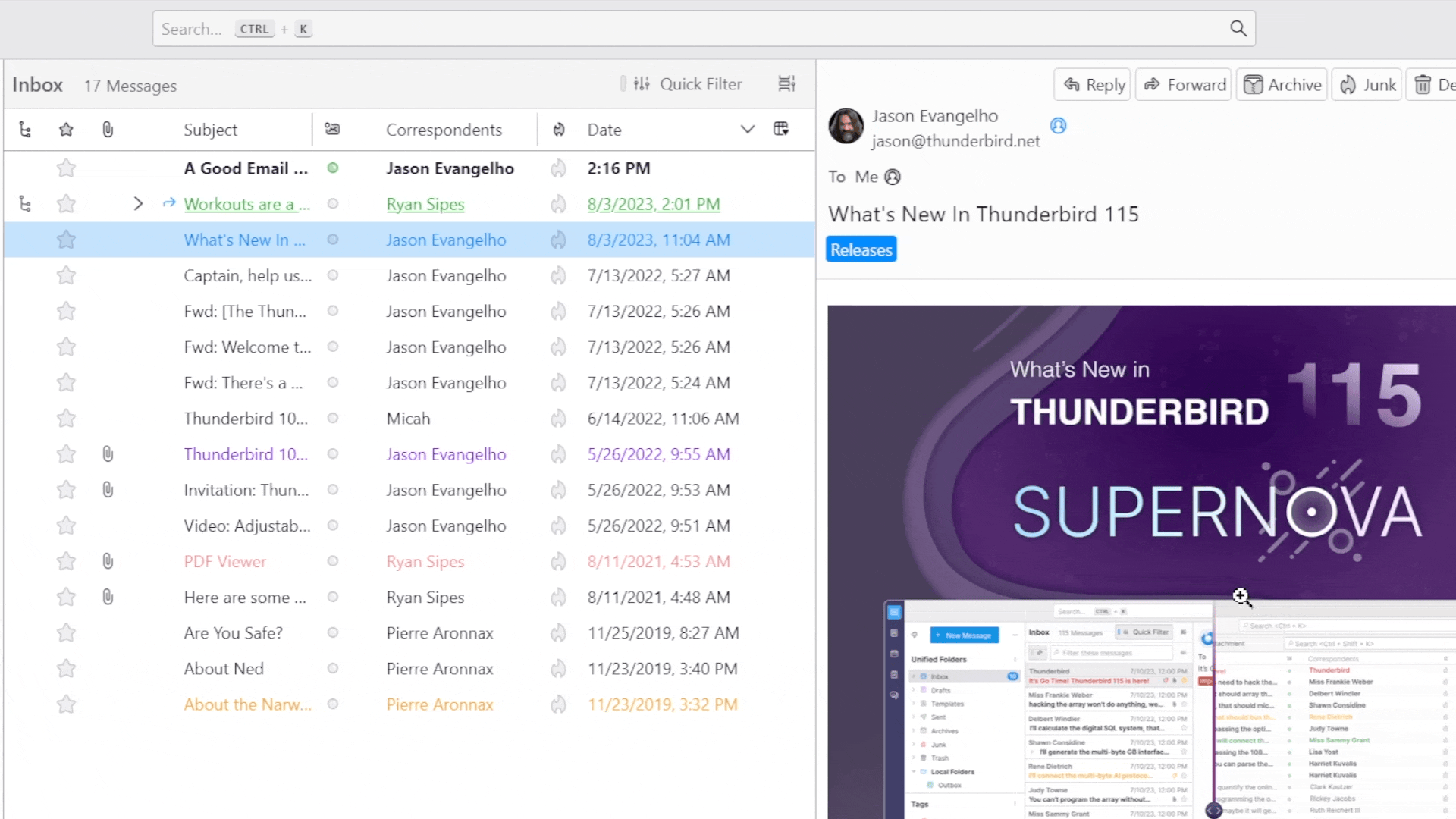The width and height of the screenshot is (1456, 819).
Task: Select the Thunderbird 10... email from Micah
Action: [246, 419]
